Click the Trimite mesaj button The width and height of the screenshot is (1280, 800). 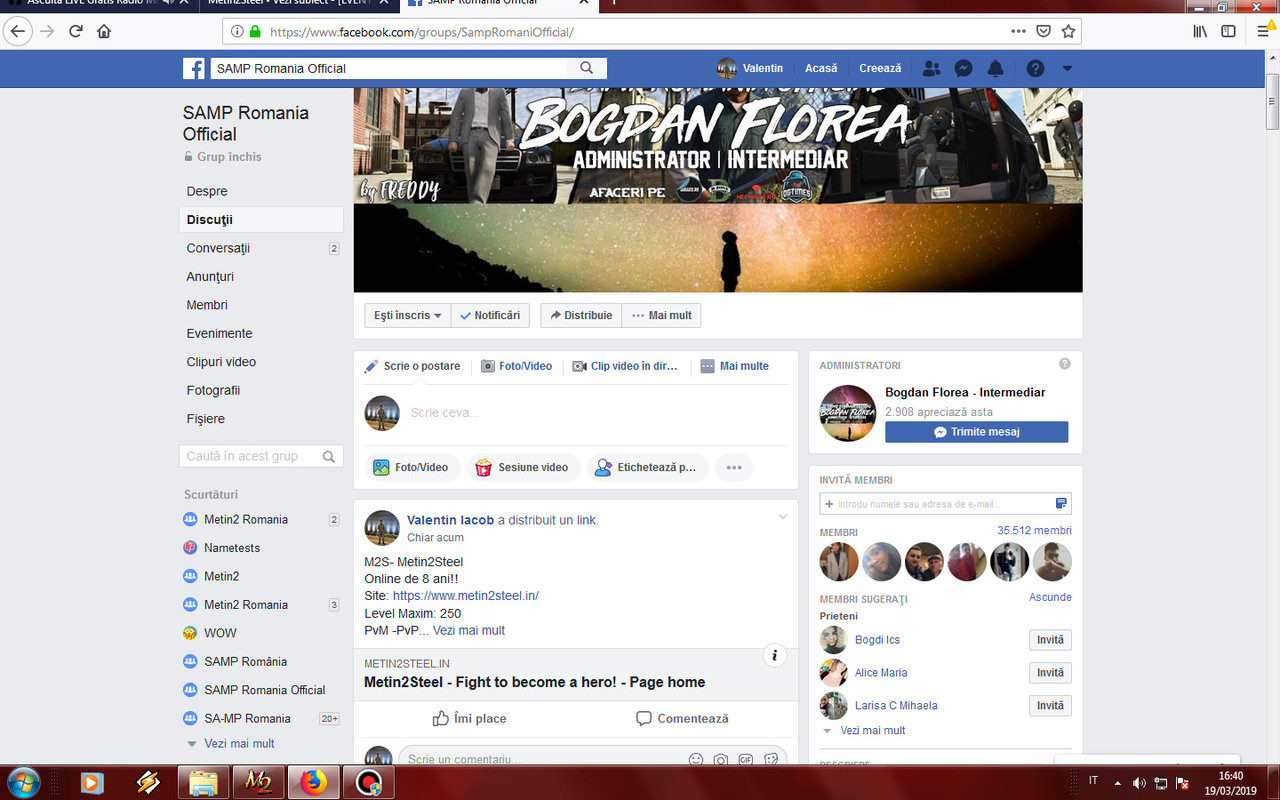(x=976, y=432)
